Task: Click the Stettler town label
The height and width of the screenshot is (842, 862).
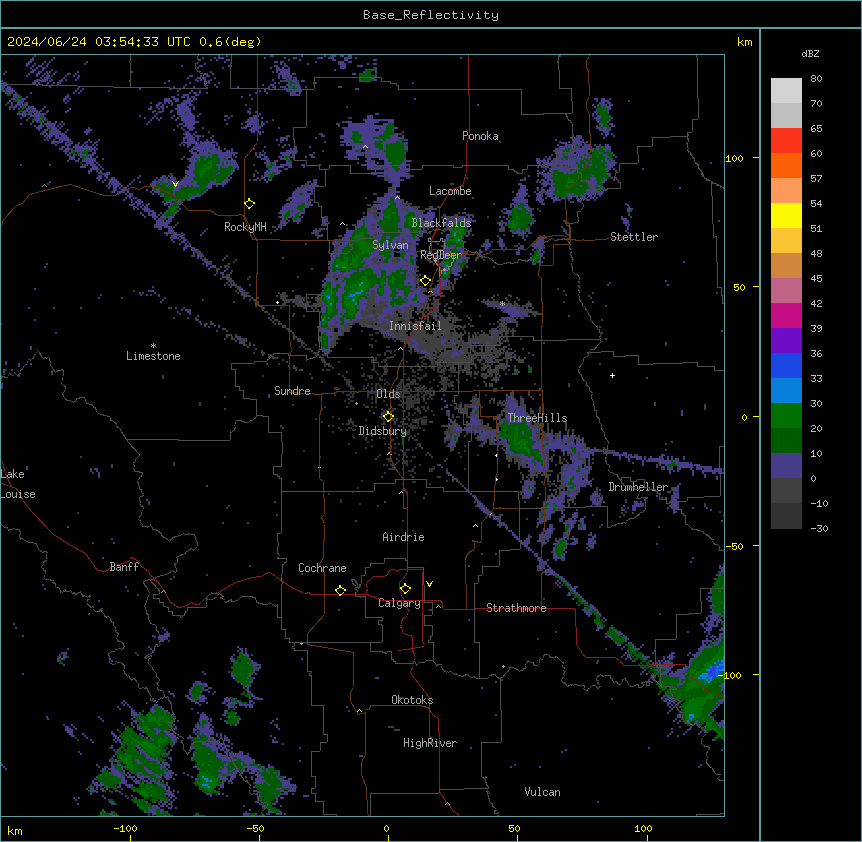Action: 634,237
